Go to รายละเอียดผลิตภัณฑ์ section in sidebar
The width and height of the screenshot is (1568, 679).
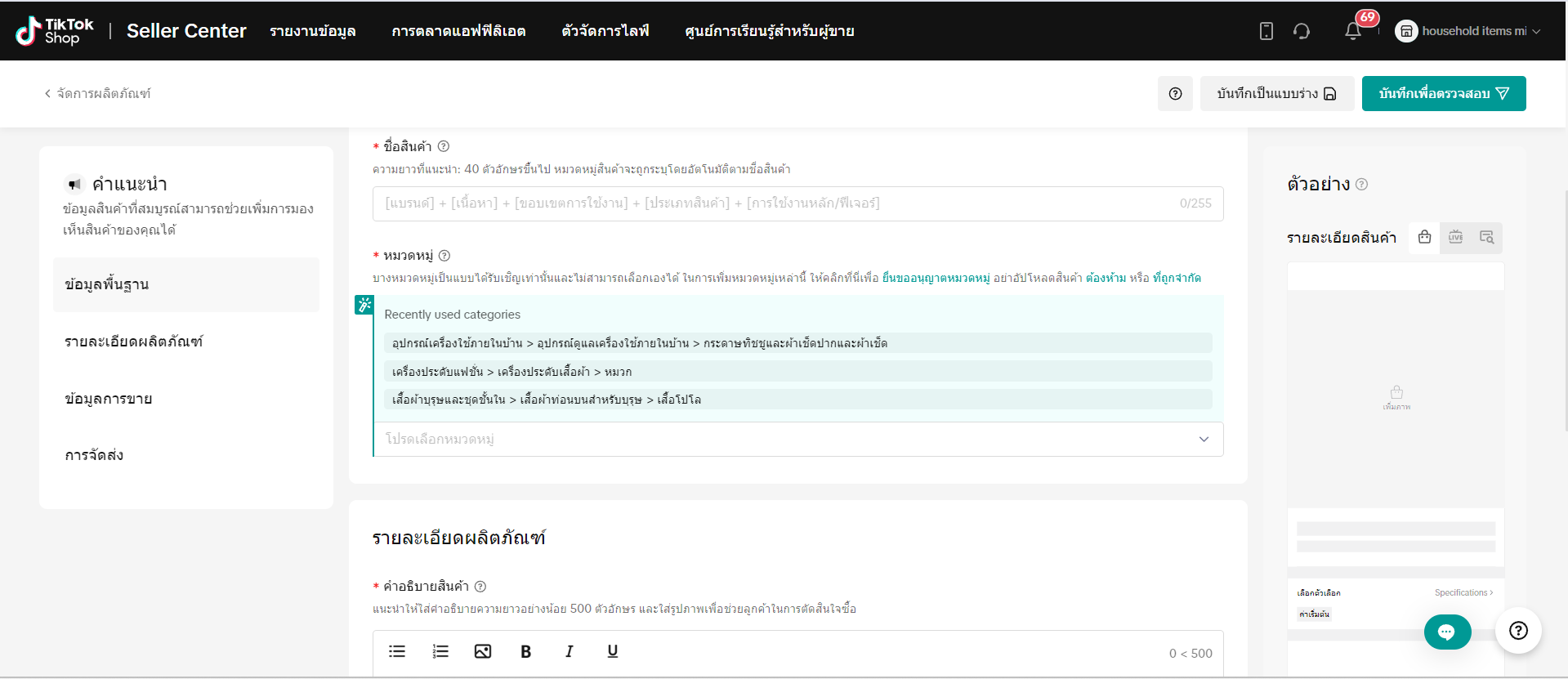click(x=134, y=342)
